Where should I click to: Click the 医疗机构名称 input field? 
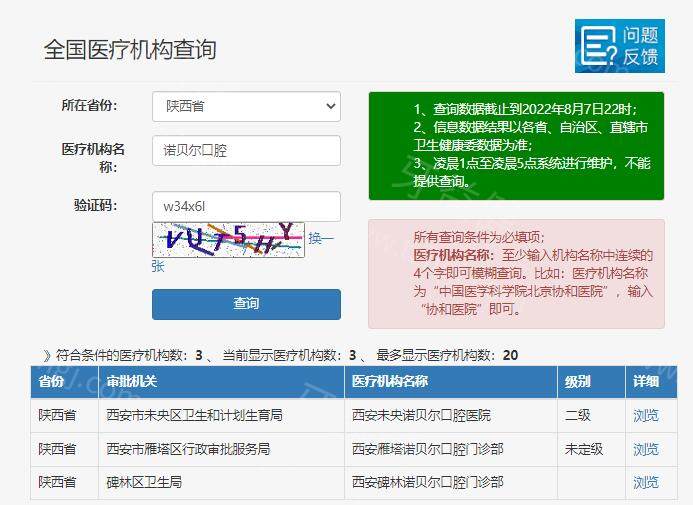click(x=246, y=151)
